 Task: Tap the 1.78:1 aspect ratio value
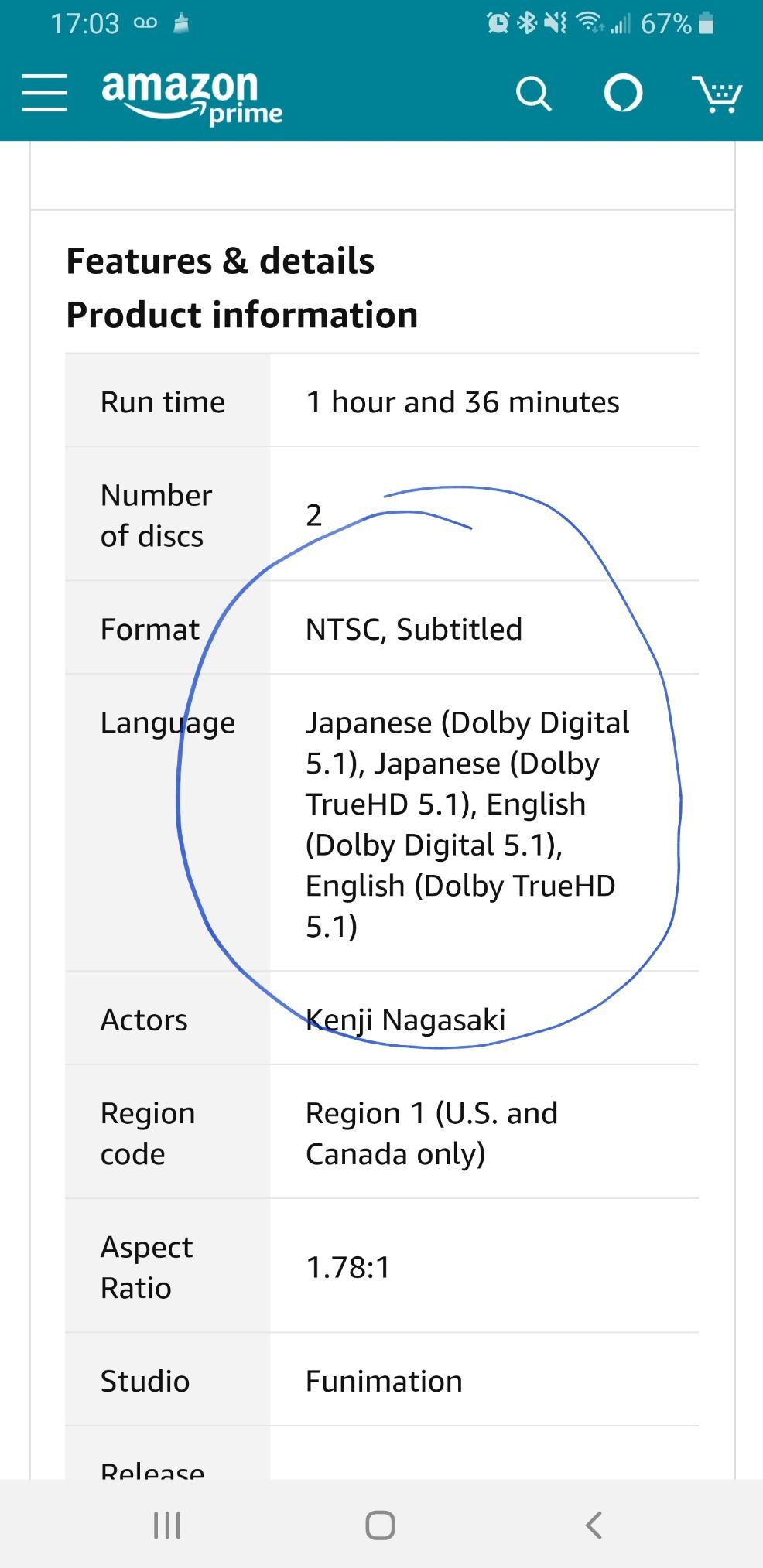pos(348,1267)
